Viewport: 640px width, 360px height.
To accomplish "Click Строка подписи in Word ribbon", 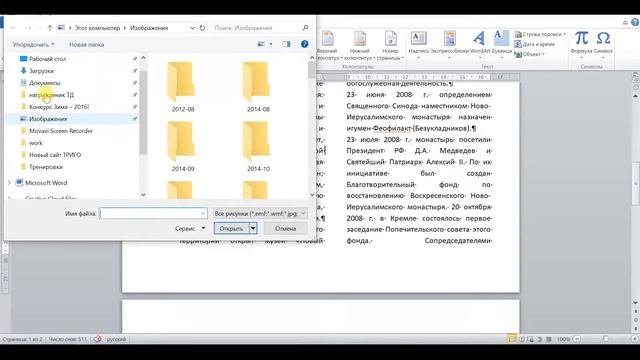I will coord(540,34).
